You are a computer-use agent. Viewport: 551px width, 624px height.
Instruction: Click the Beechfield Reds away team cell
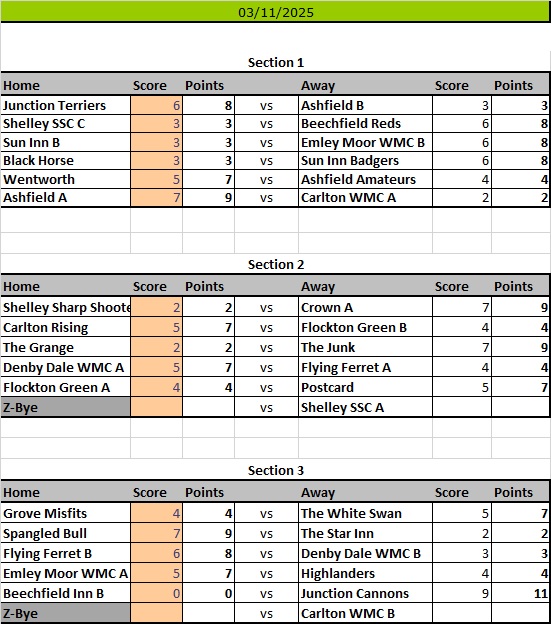coord(365,124)
